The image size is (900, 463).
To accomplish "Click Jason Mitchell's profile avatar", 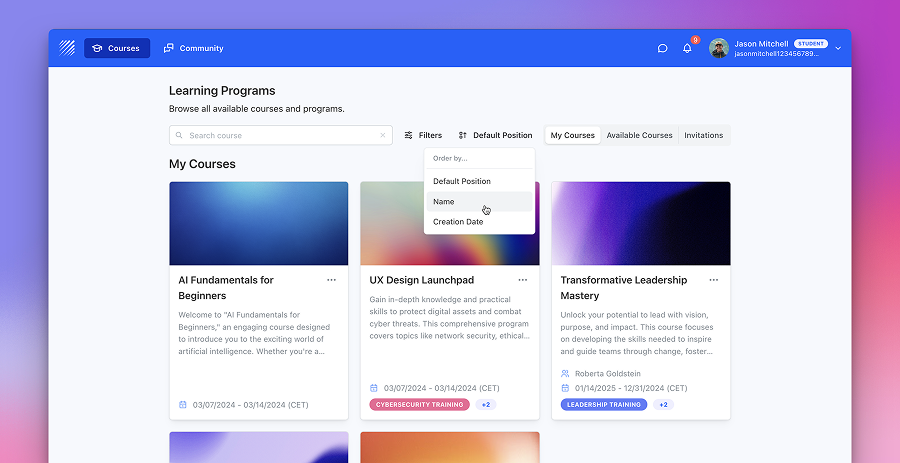I will [x=719, y=48].
